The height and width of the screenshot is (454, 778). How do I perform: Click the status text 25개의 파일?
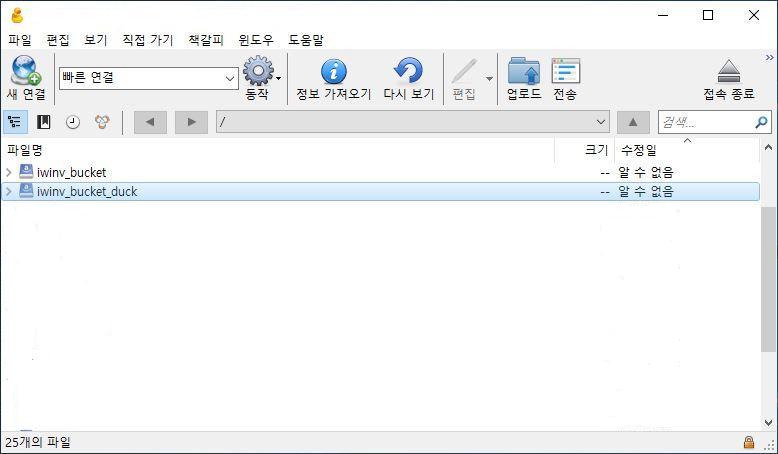pos(38,442)
